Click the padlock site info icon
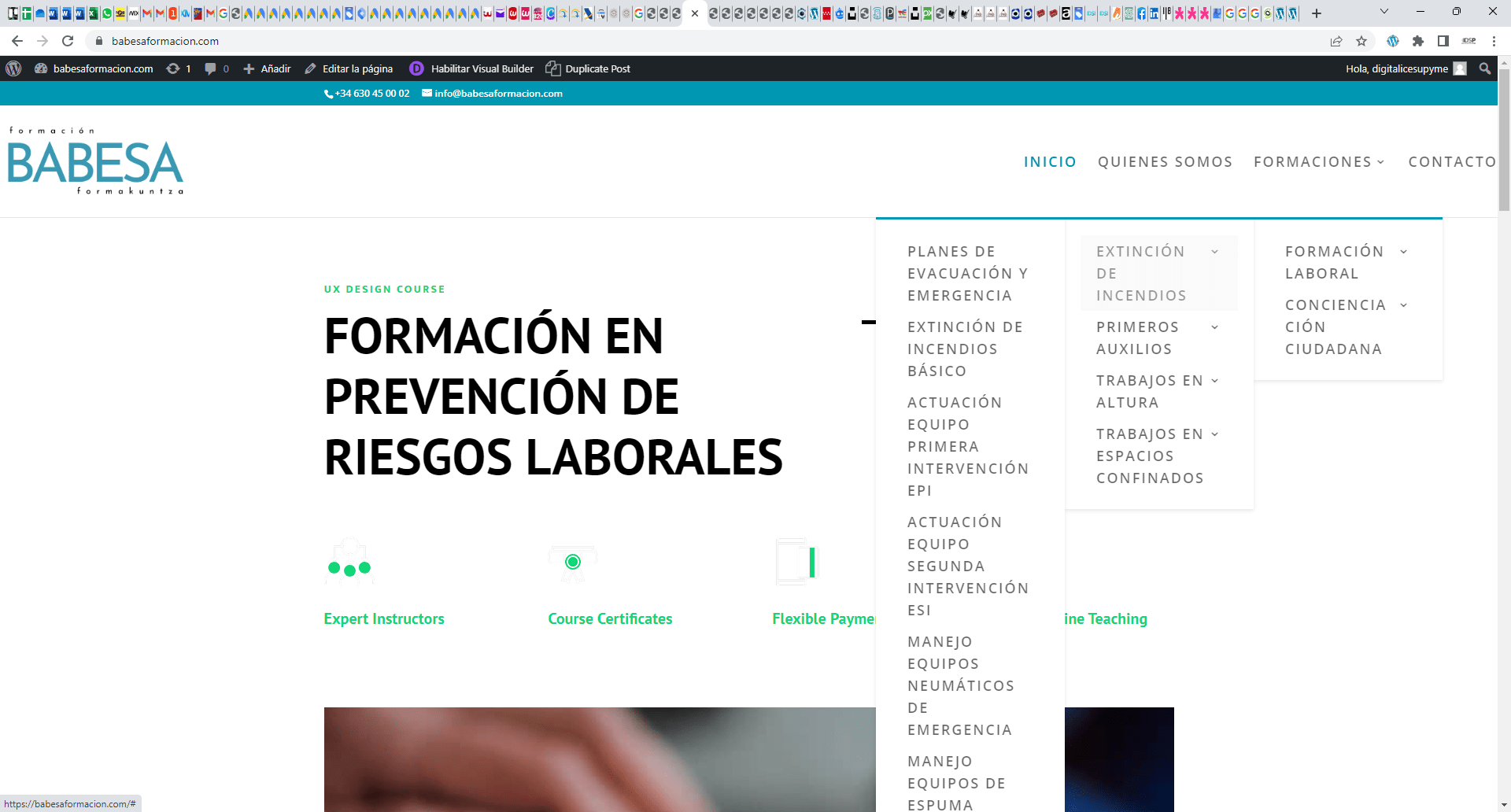Screen dimensions: 1511x812 [x=99, y=41]
